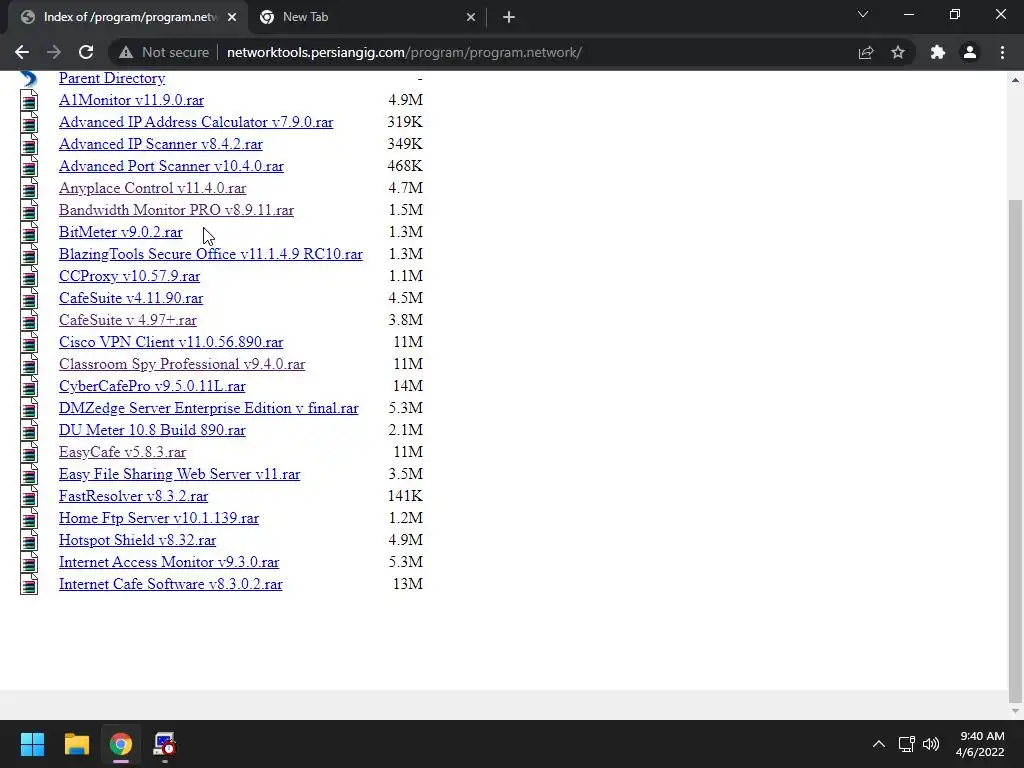The width and height of the screenshot is (1024, 768).
Task: Click the vertical scrollbar thumb
Action: pos(1015,449)
